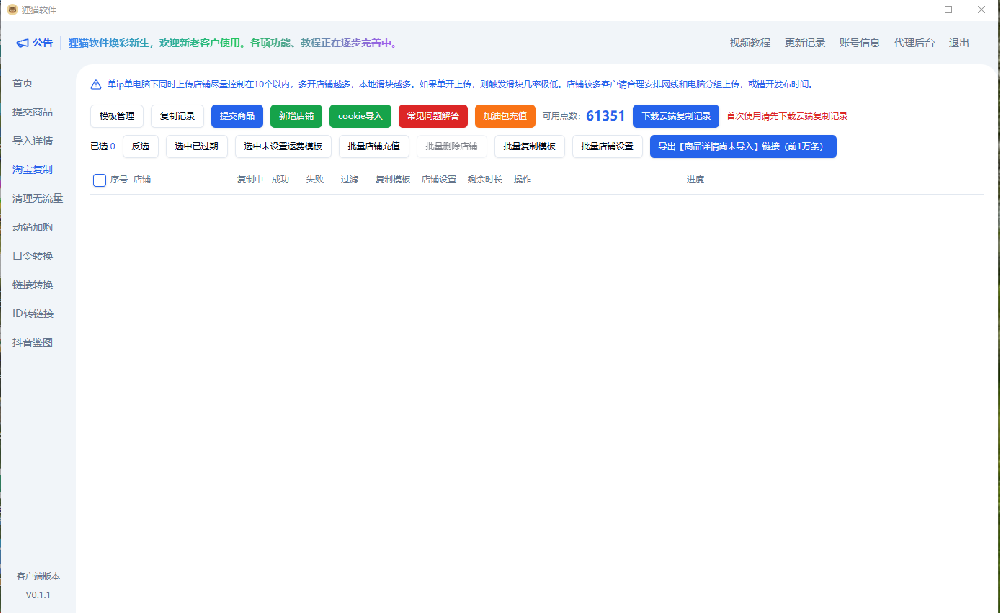Open the 提交商品 sidebar page

[32, 112]
